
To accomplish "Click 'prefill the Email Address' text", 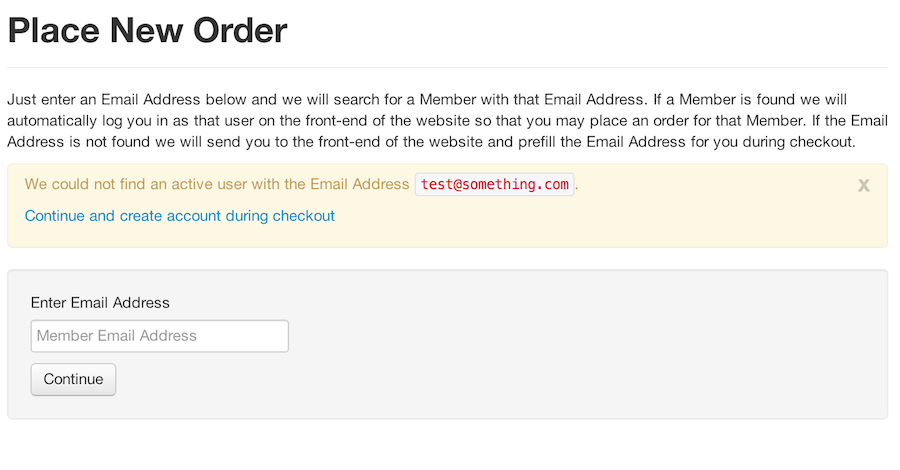I will point(600,142).
